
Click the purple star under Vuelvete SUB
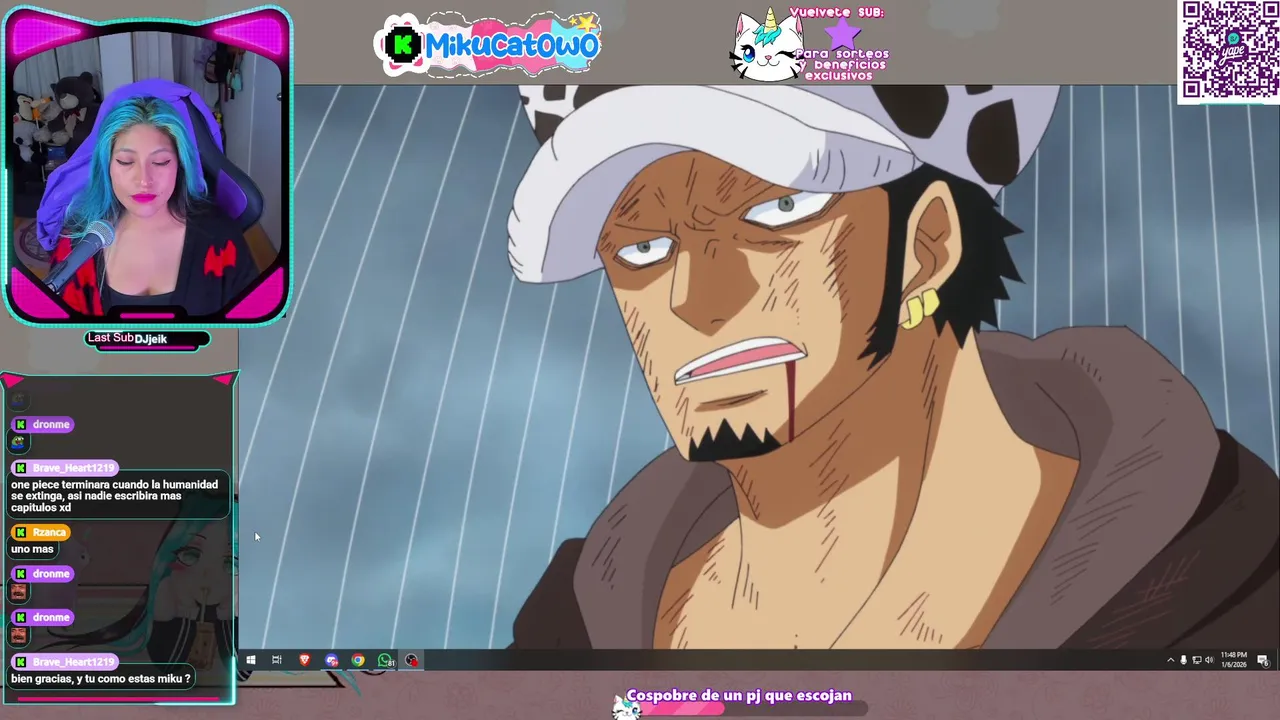842,34
